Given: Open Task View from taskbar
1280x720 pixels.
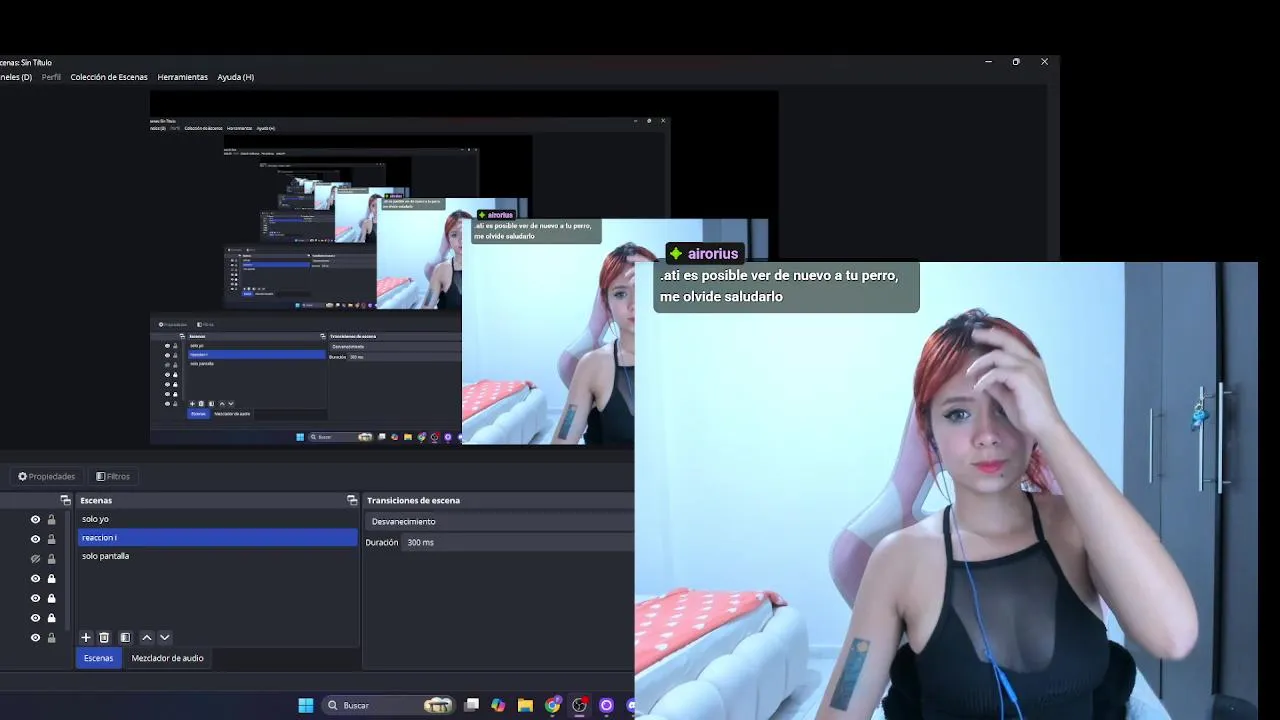Looking at the screenshot, I should click(472, 705).
